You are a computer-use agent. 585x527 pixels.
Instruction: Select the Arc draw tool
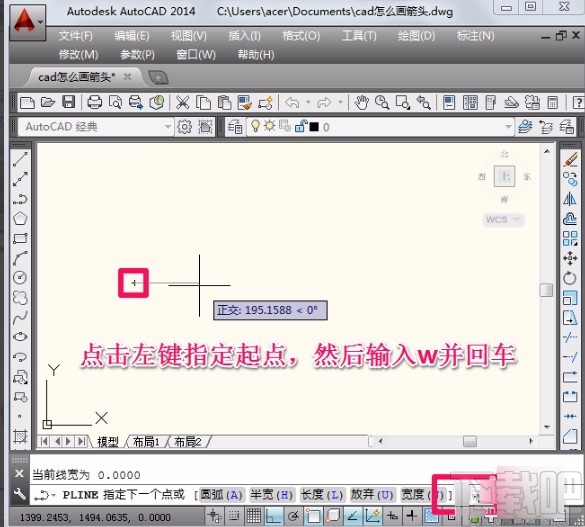[20, 258]
